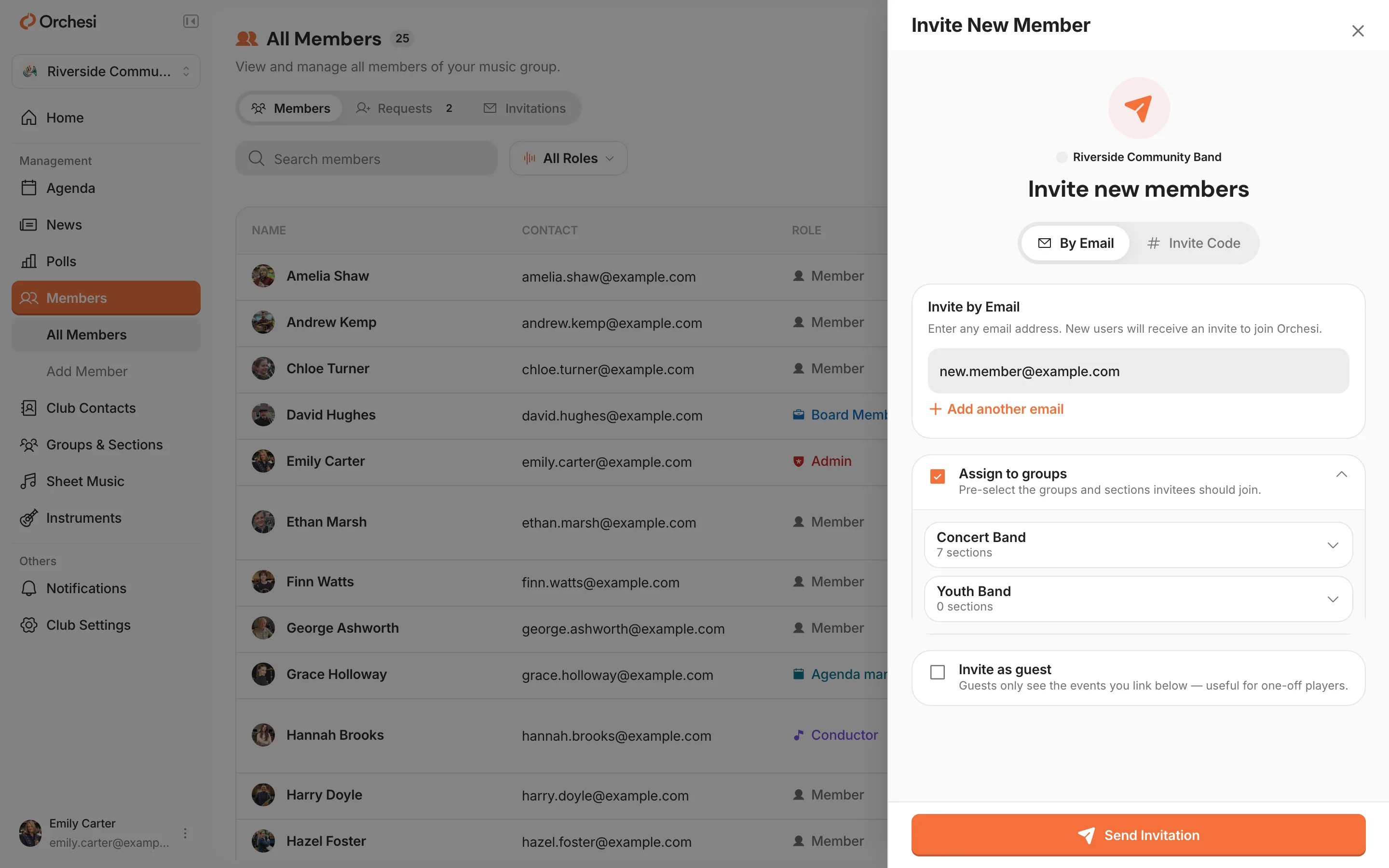Open the Instruments page
This screenshot has height=868, width=1389.
[106, 518]
